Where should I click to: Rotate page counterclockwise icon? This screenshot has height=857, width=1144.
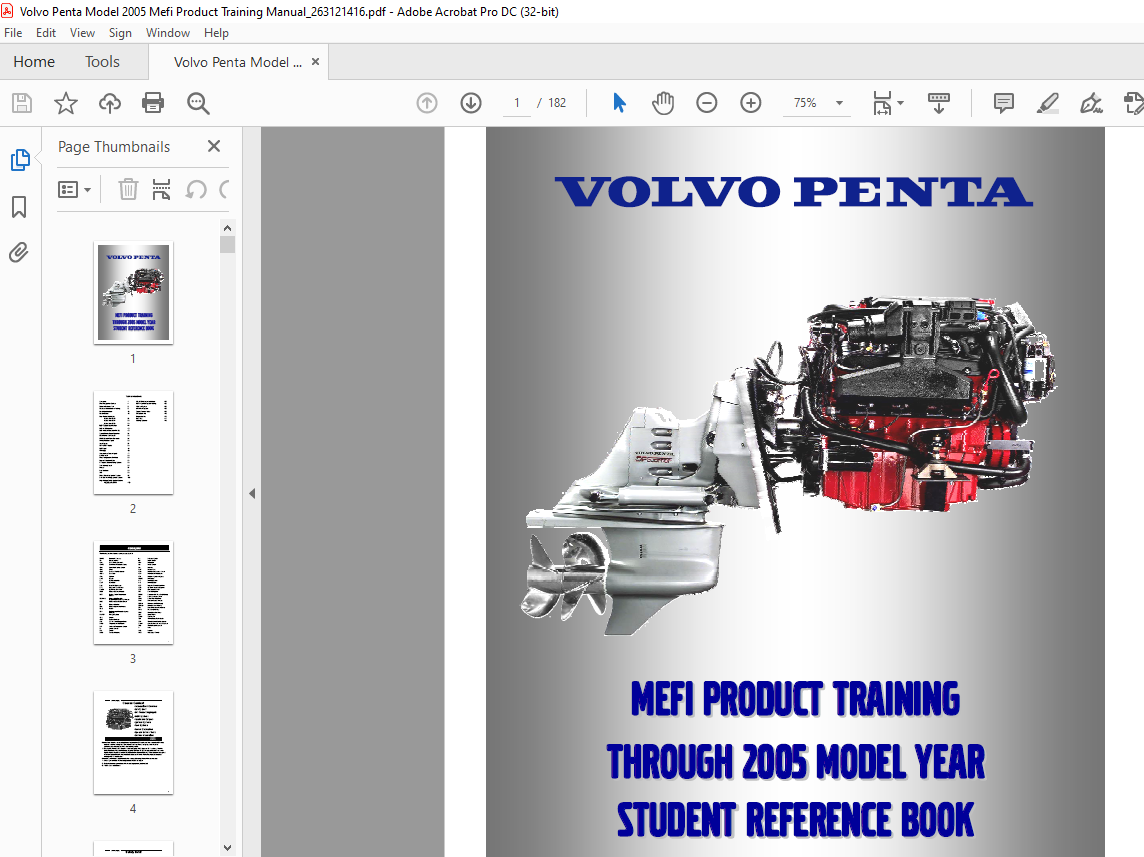tap(196, 190)
